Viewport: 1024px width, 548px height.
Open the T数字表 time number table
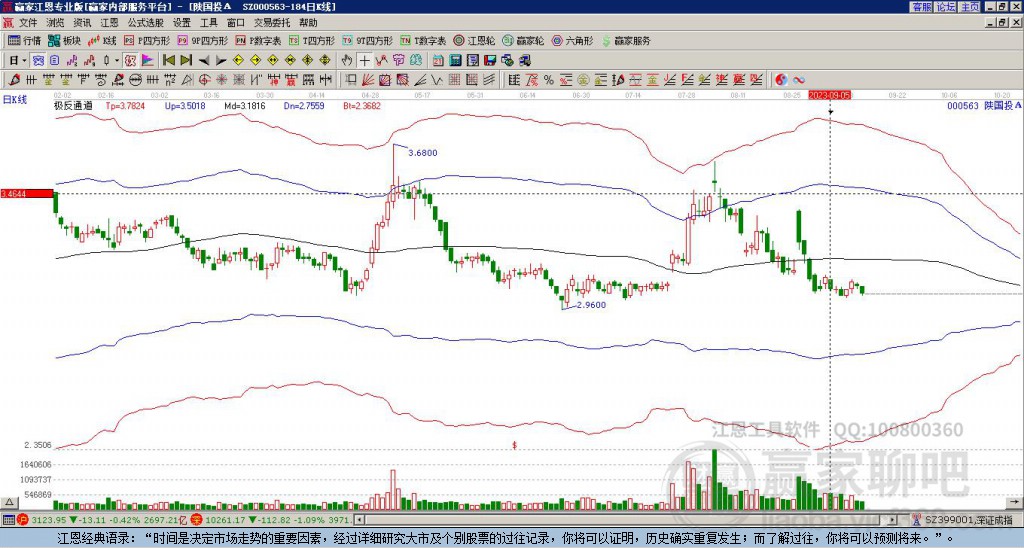(423, 40)
